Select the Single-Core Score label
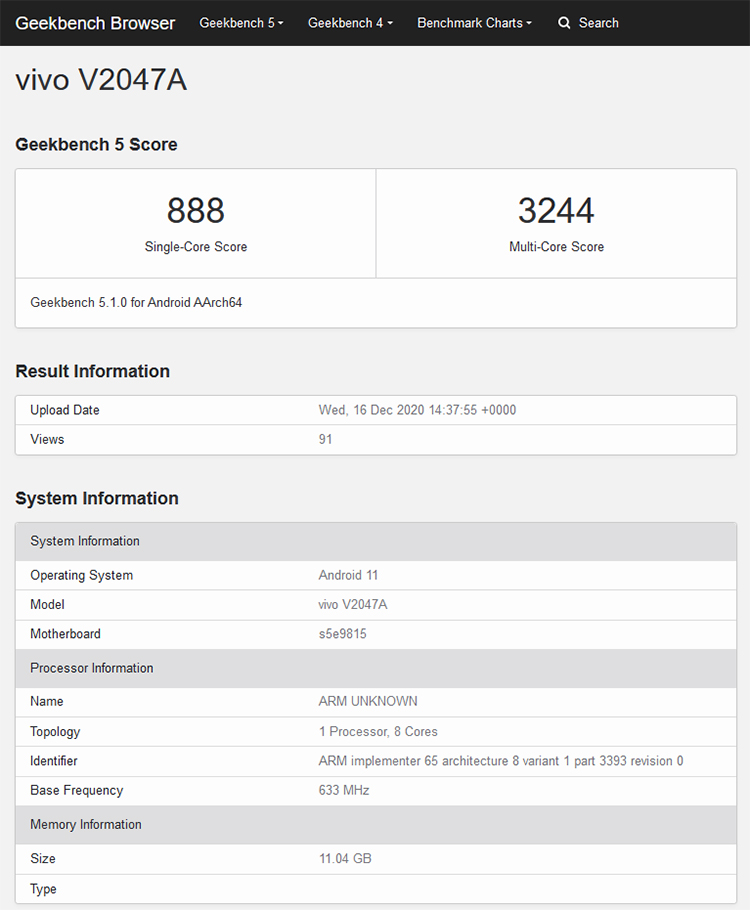Viewport: 750px width, 910px height. [196, 247]
